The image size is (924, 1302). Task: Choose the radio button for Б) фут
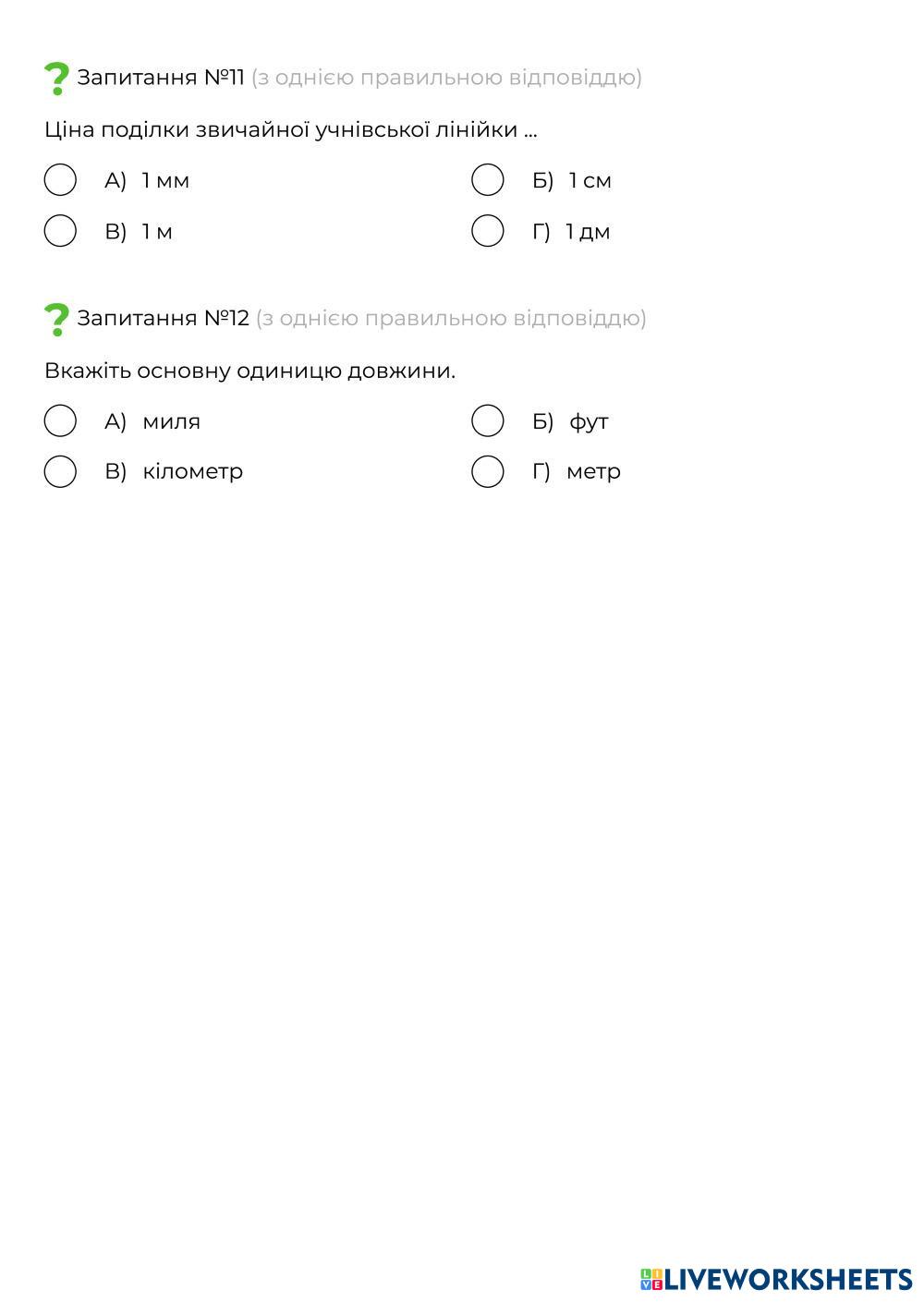coord(488,421)
